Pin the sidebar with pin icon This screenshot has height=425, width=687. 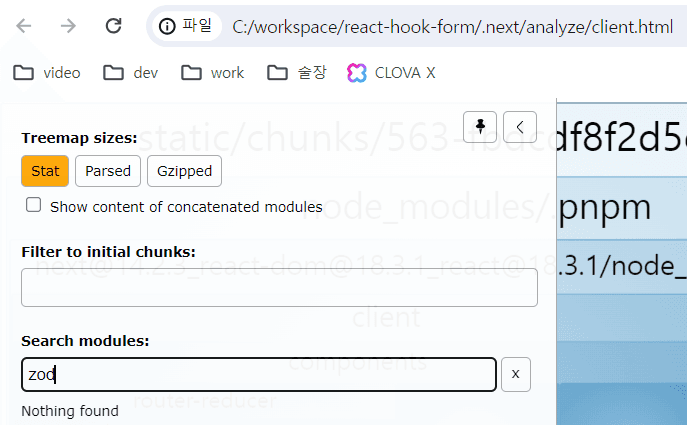[x=481, y=126]
